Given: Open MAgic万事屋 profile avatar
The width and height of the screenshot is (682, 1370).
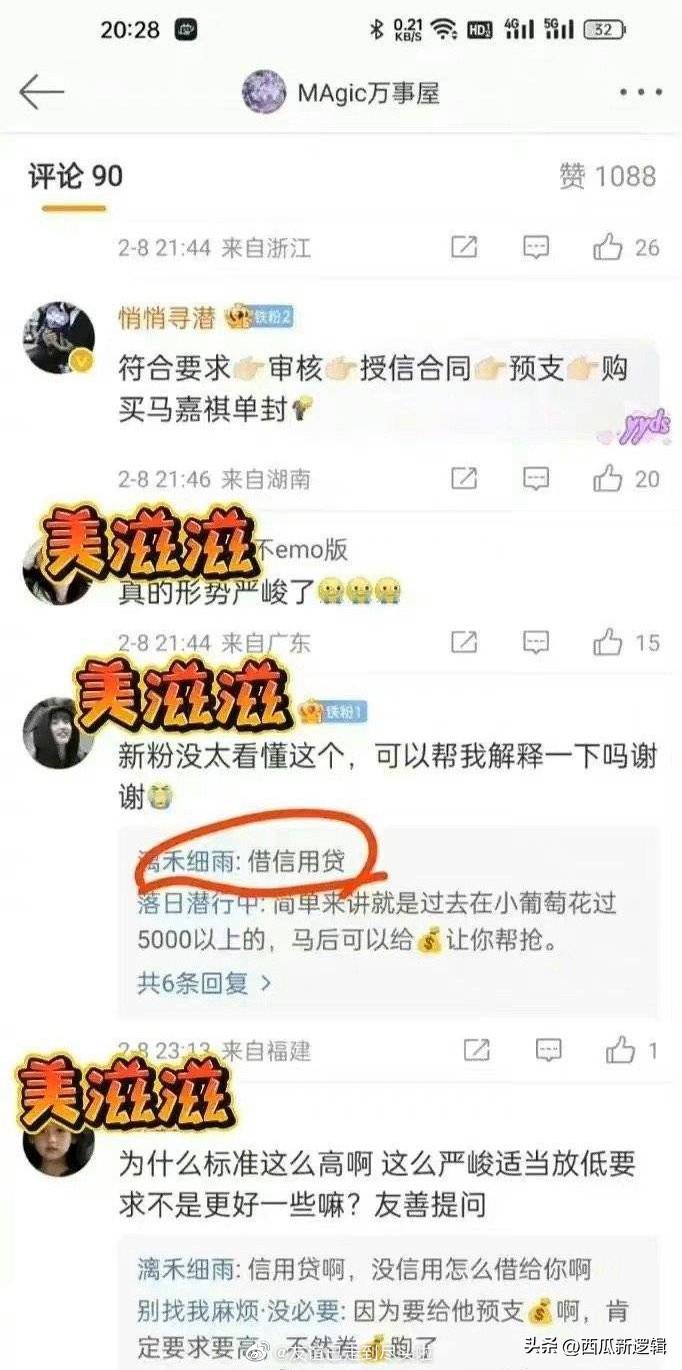Looking at the screenshot, I should (264, 93).
